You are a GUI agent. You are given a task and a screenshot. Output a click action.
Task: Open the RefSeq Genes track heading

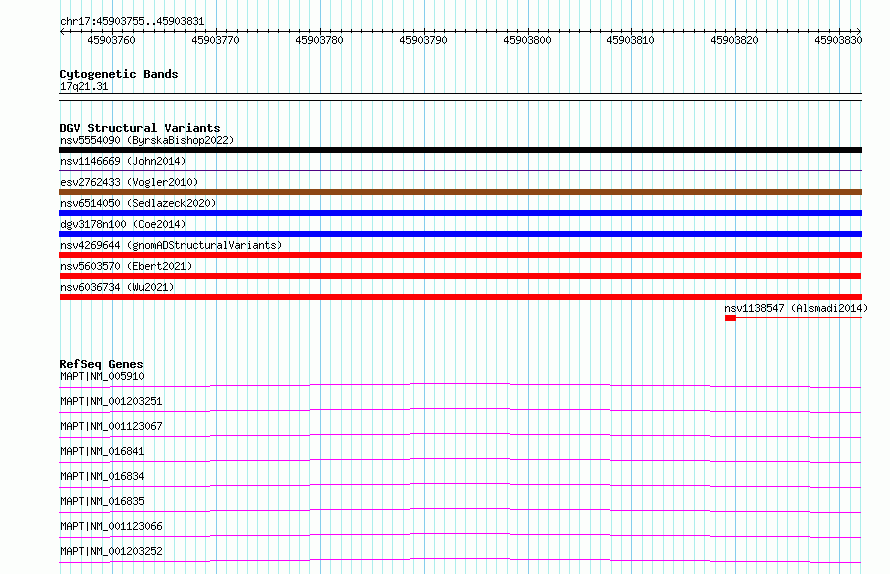101,364
